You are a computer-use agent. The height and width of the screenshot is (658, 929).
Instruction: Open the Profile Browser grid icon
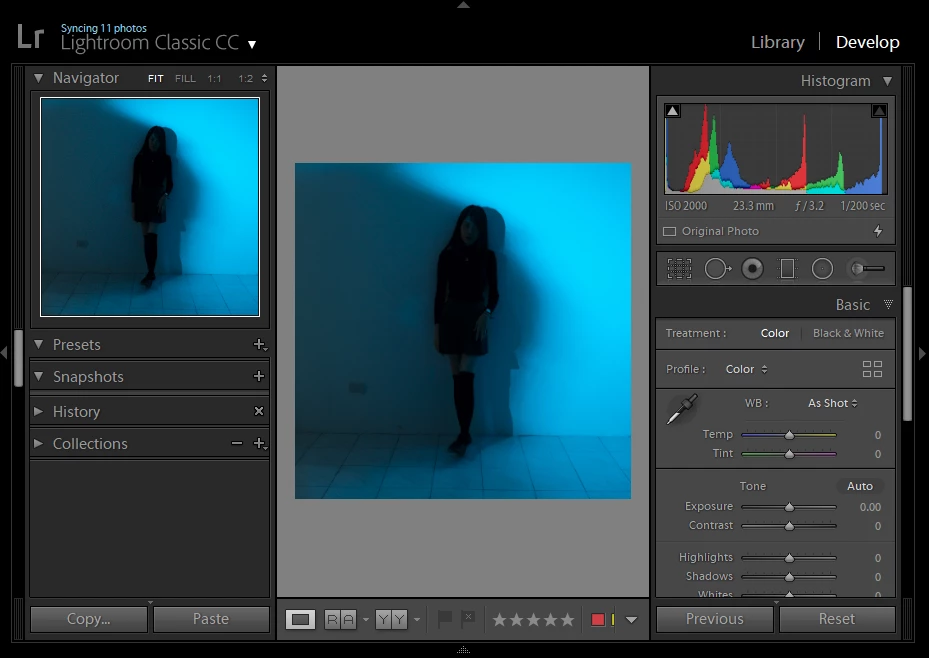(872, 369)
